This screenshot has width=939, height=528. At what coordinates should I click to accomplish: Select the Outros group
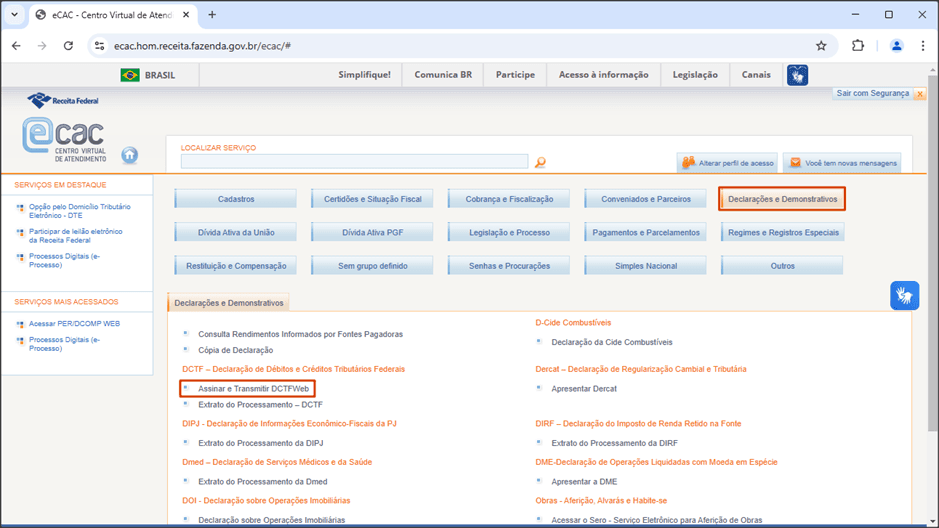pyautogui.click(x=782, y=266)
